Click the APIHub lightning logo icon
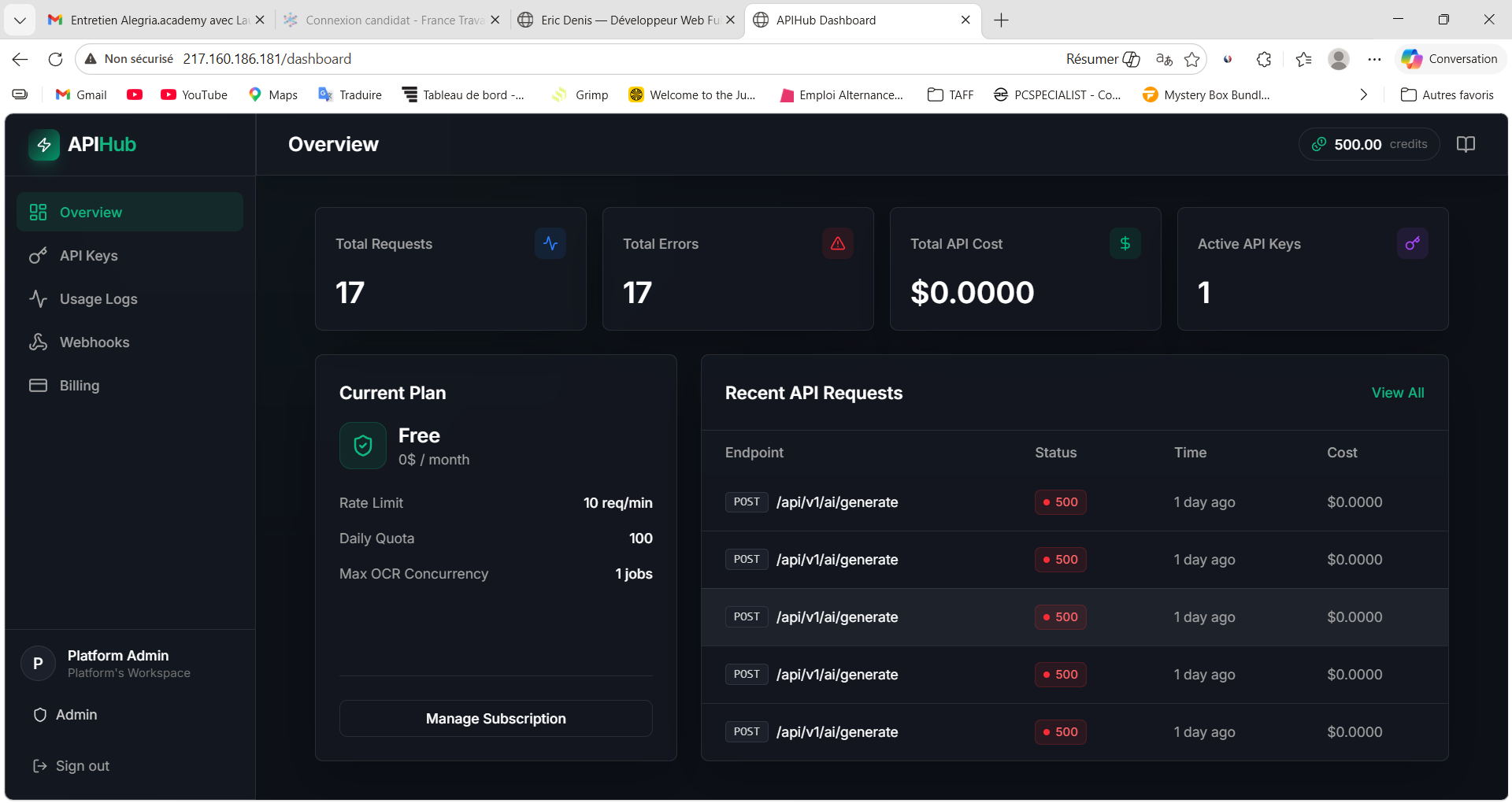The height and width of the screenshot is (803, 1512). pyautogui.click(x=44, y=145)
